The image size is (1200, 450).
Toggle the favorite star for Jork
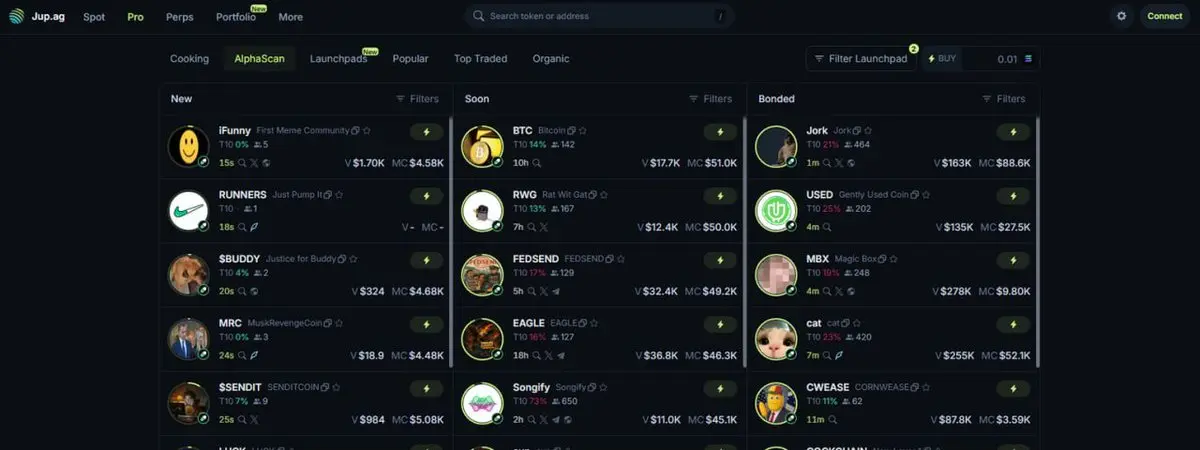click(868, 131)
